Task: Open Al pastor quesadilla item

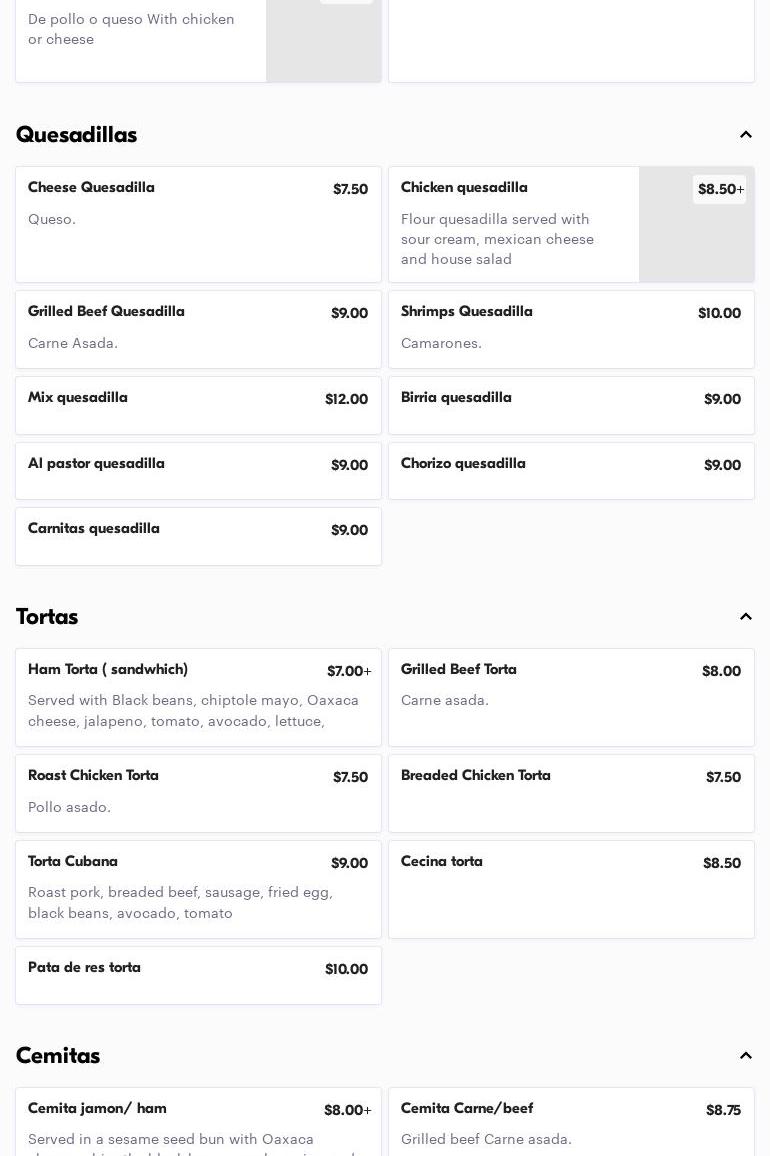Action: pos(198,471)
